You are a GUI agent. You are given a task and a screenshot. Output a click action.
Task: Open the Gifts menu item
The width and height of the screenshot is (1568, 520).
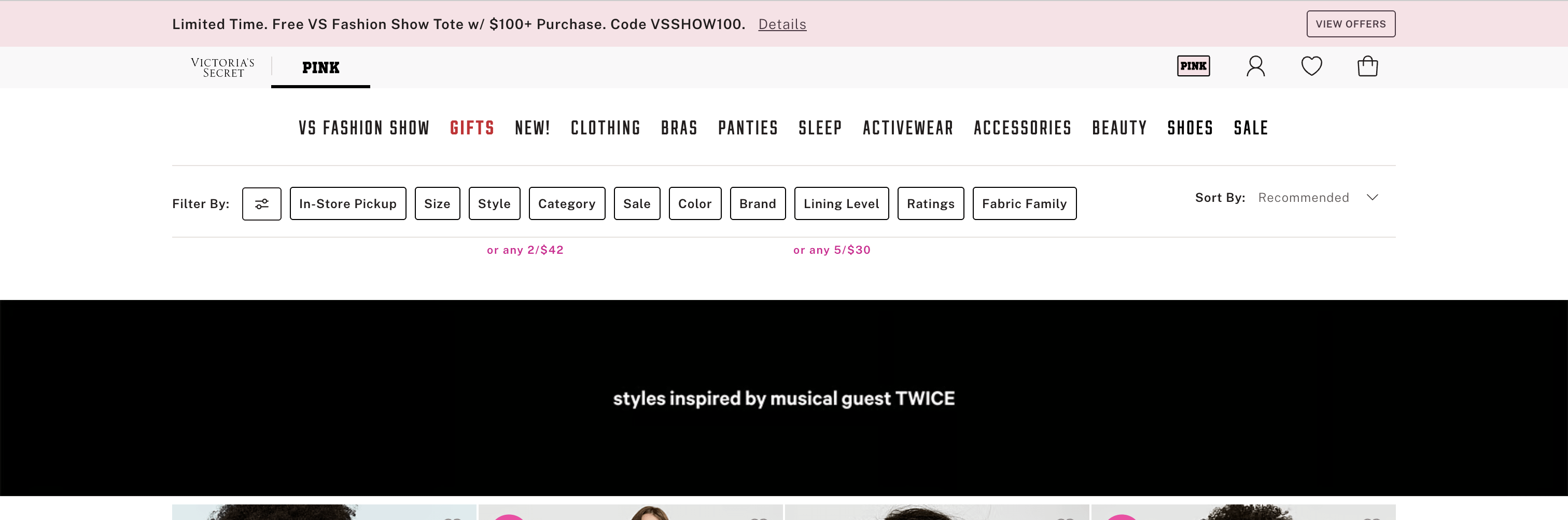472,128
